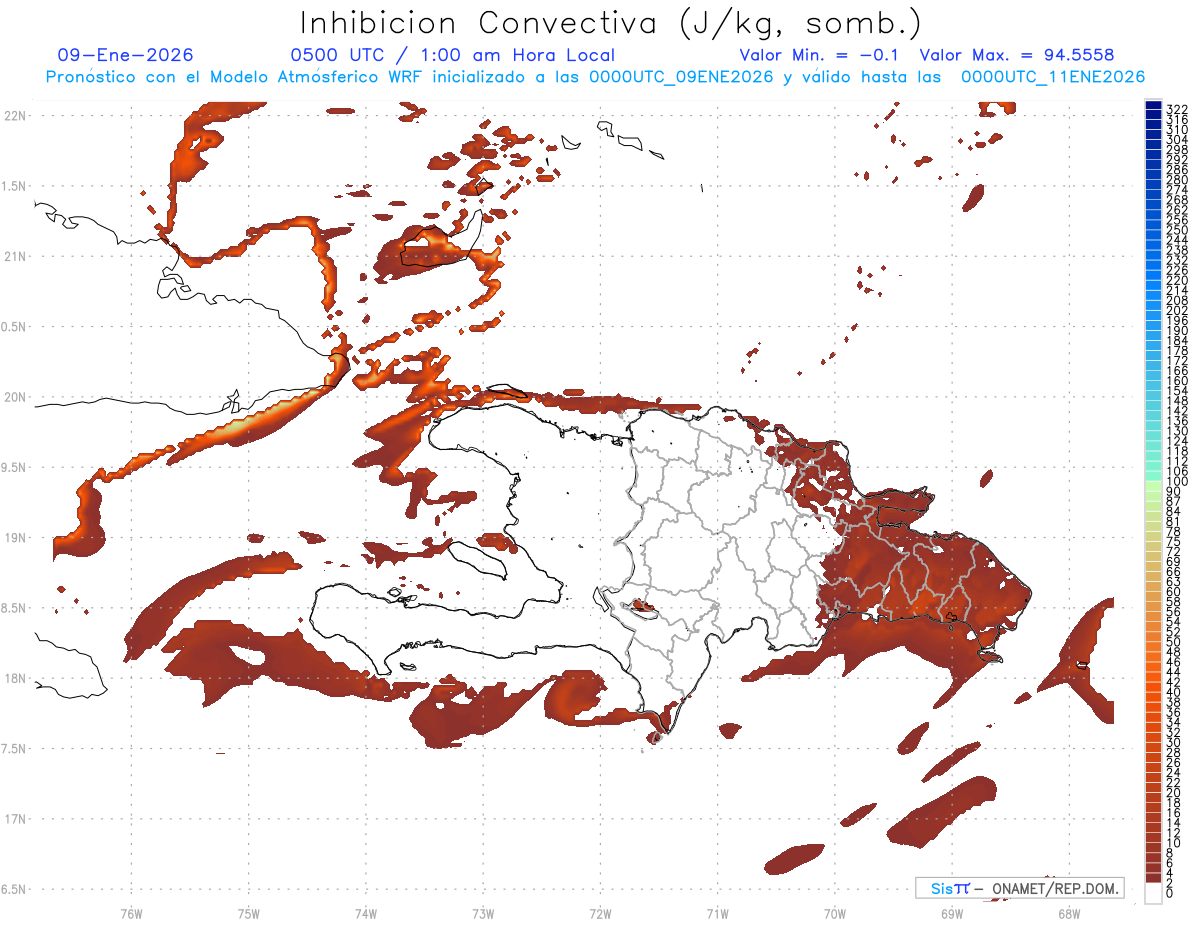Image resolution: width=1200 pixels, height=927 pixels.
Task: Click the "75W" longitude axis label
Action: tap(248, 913)
